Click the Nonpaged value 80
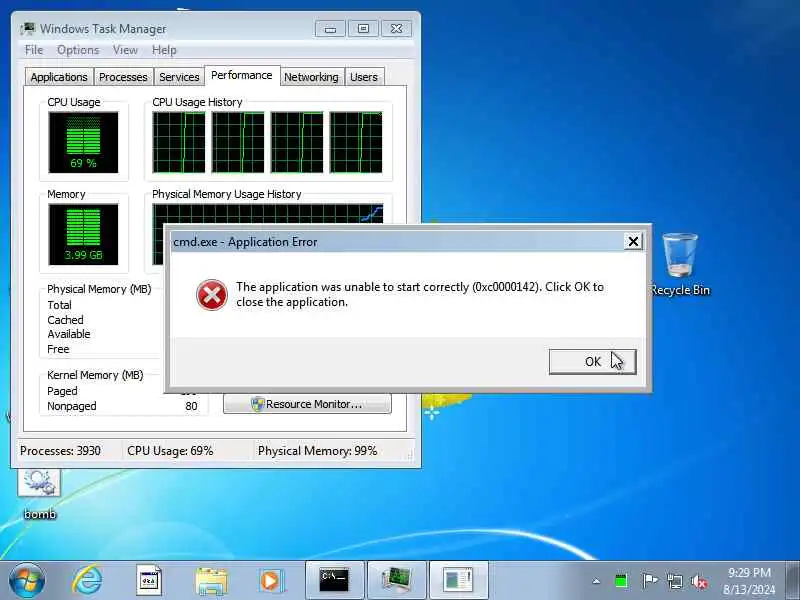Screen dimensions: 800x600 (x=191, y=406)
